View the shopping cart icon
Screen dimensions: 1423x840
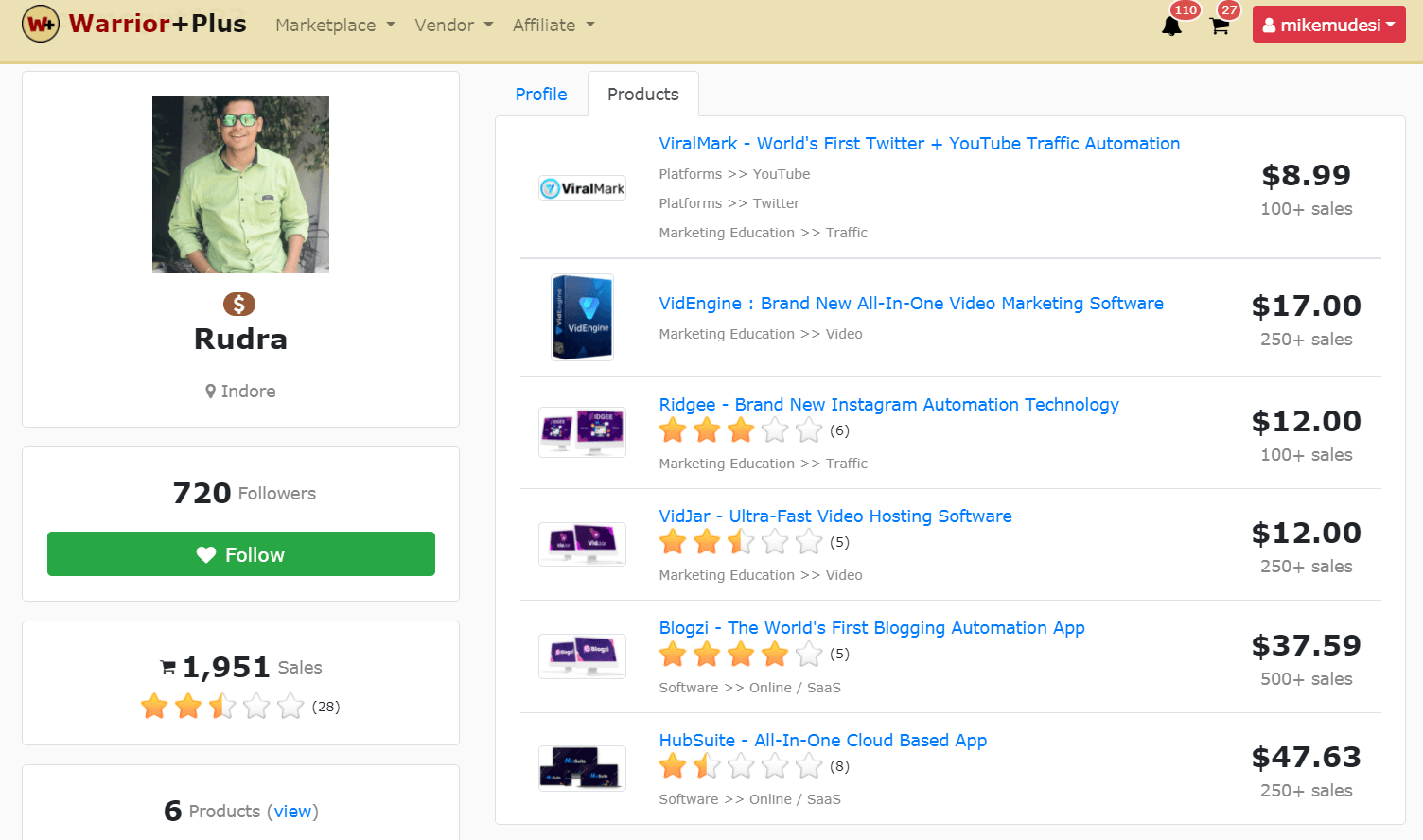tap(1220, 26)
